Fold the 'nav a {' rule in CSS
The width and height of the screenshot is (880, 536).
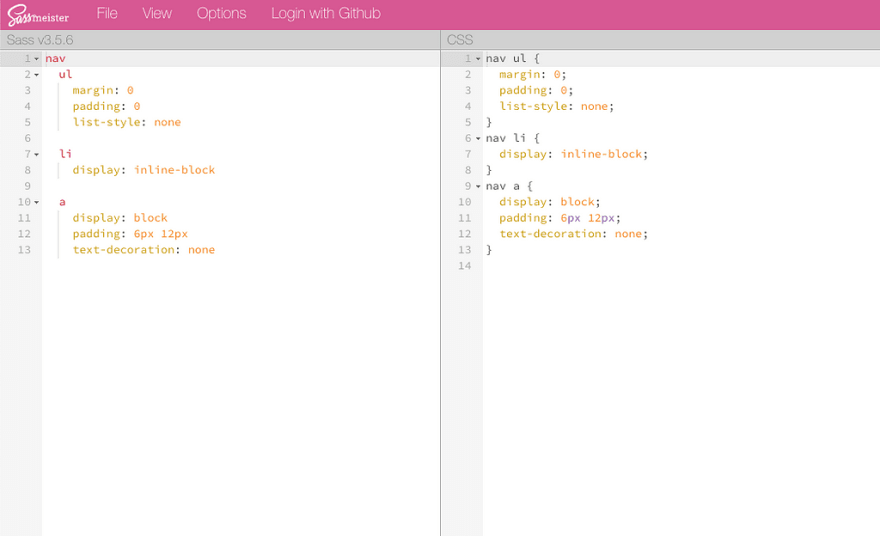[x=478, y=186]
